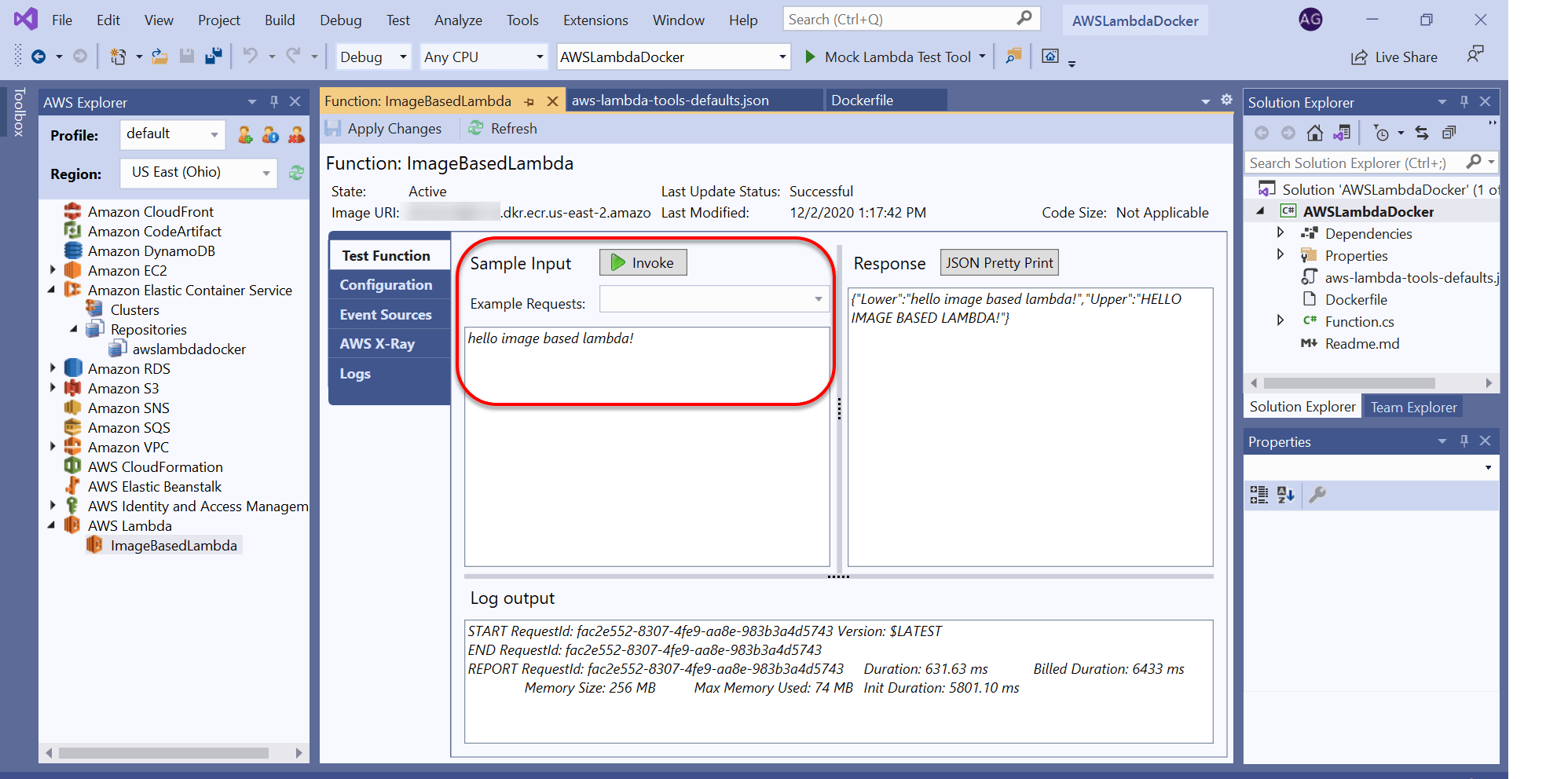Expand the Amazon EC2 node
The image size is (1568, 779).
53,270
